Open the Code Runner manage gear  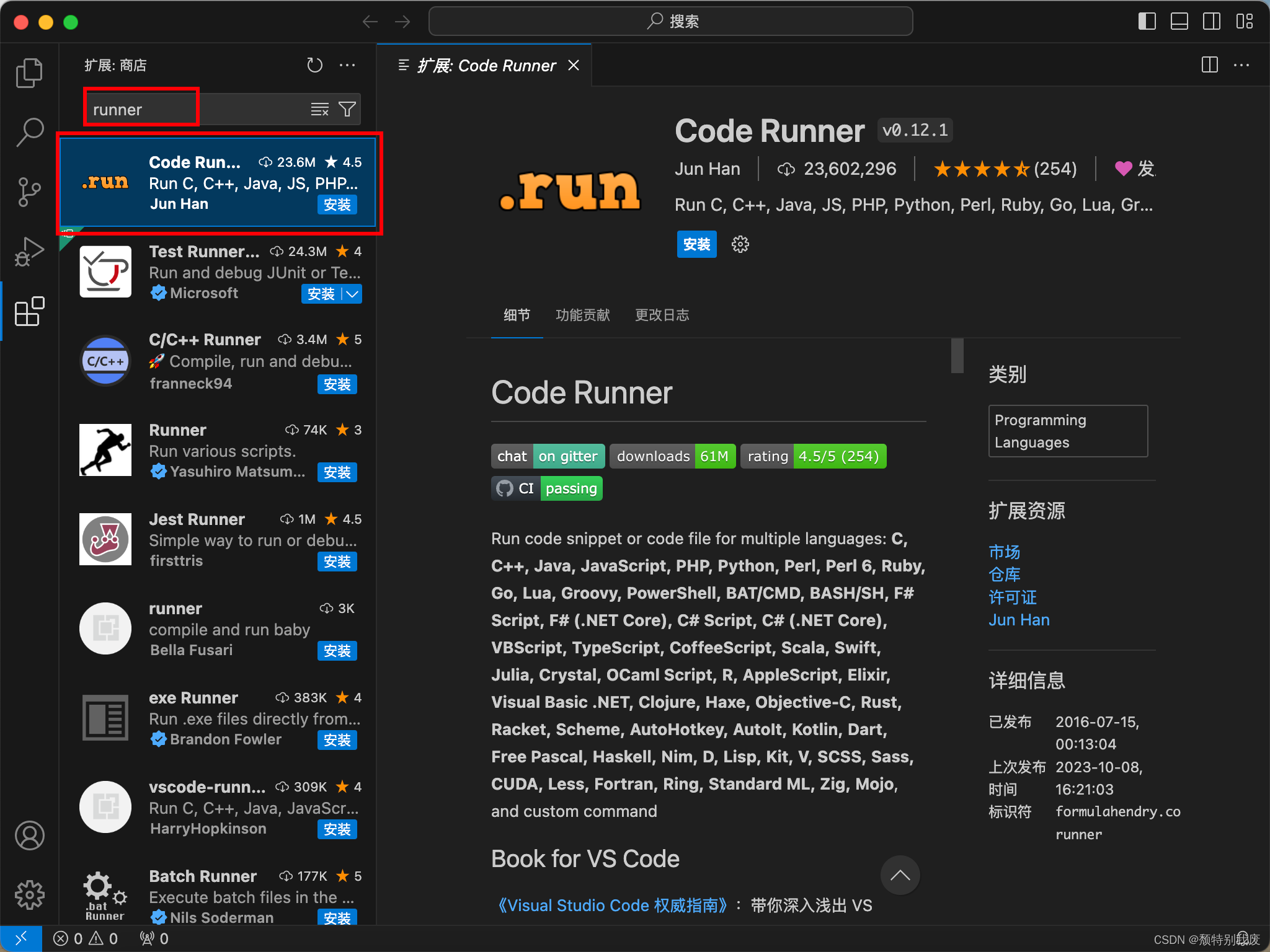pos(740,244)
